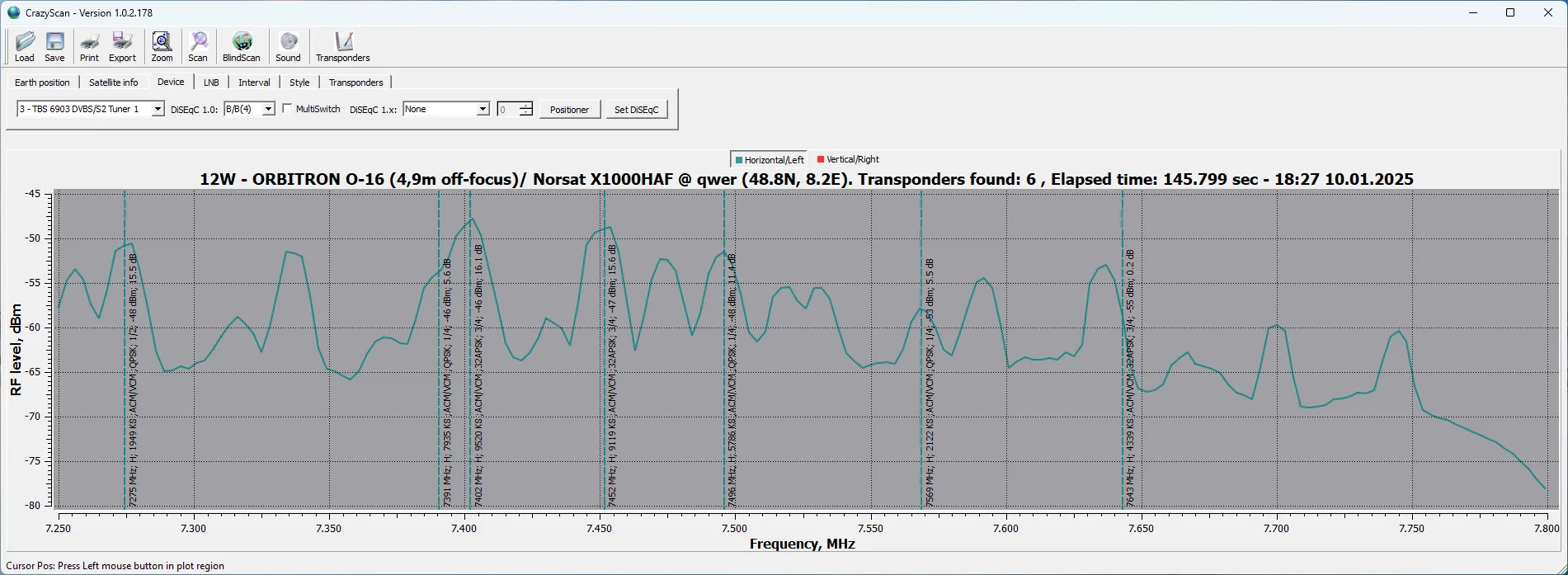Image resolution: width=1568 pixels, height=575 pixels.
Task: Toggle Vertical/Right series in legend
Action: click(x=847, y=159)
